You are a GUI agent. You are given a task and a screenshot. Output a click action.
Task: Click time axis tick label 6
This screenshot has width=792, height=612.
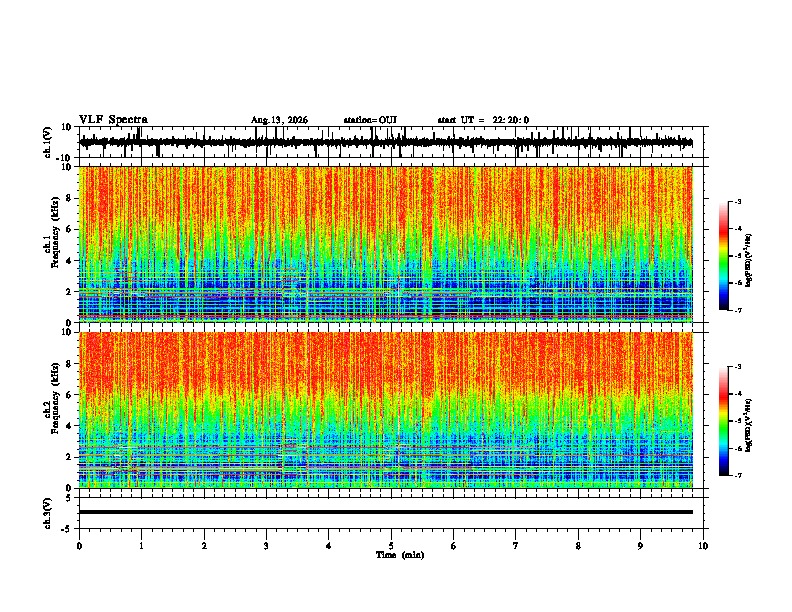coord(454,546)
